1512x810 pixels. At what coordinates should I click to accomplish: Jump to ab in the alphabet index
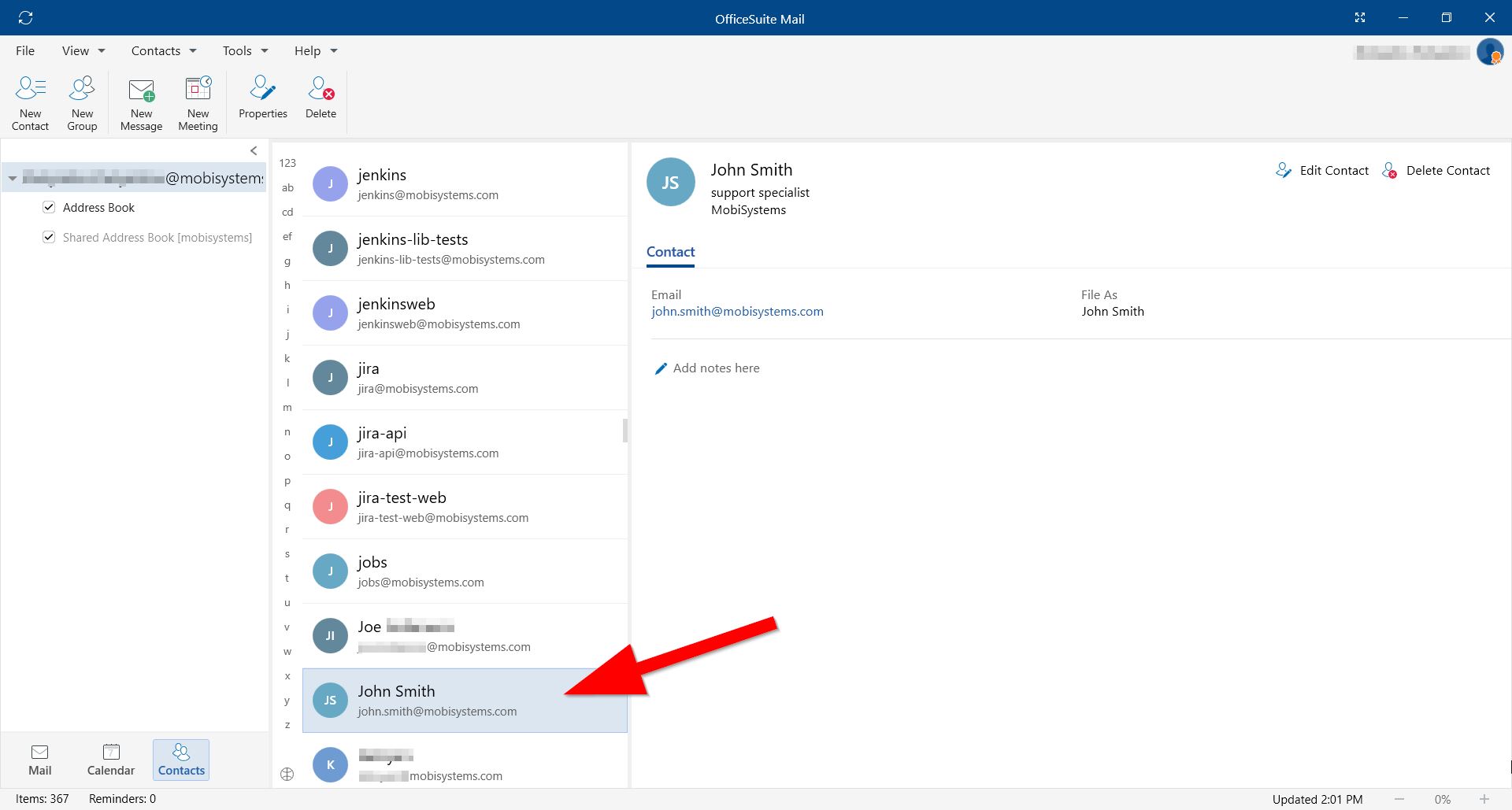[x=287, y=187]
